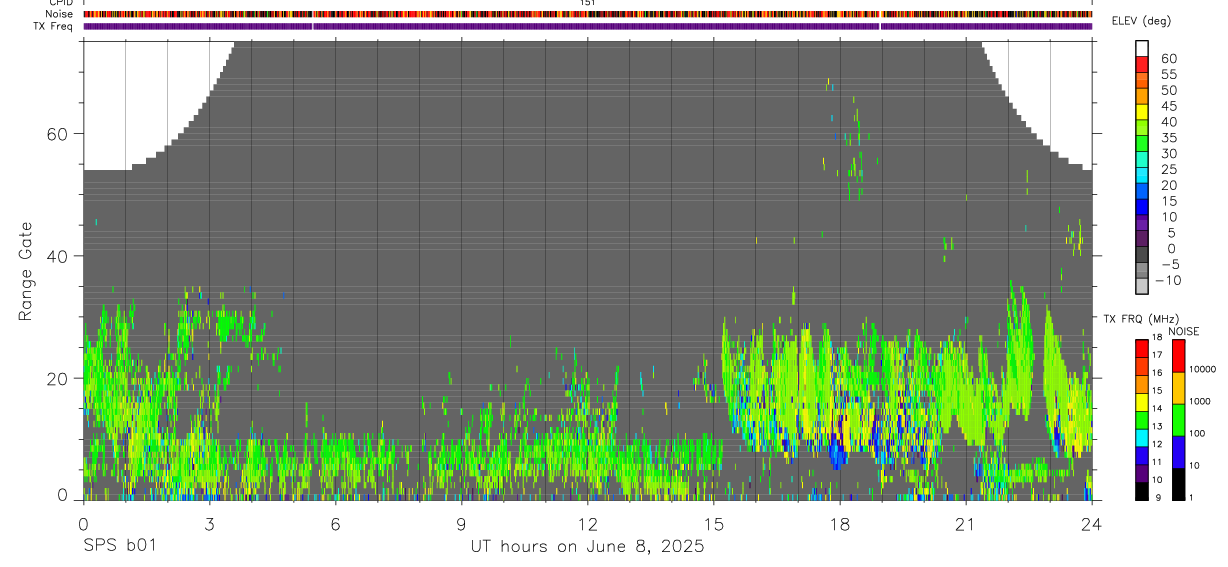Click the noise scale value '100'
Image resolution: width=1228 pixels, height=567 pixels.
click(1199, 433)
